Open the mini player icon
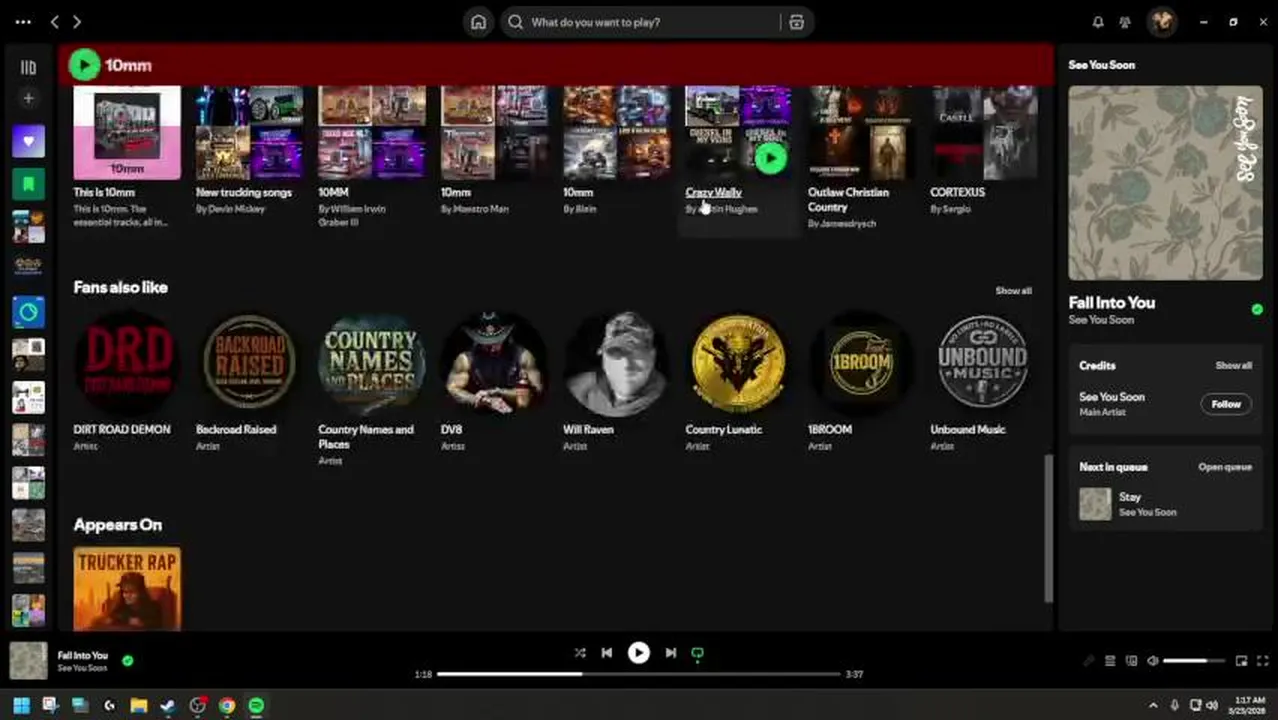Image resolution: width=1278 pixels, height=720 pixels. point(1241,661)
